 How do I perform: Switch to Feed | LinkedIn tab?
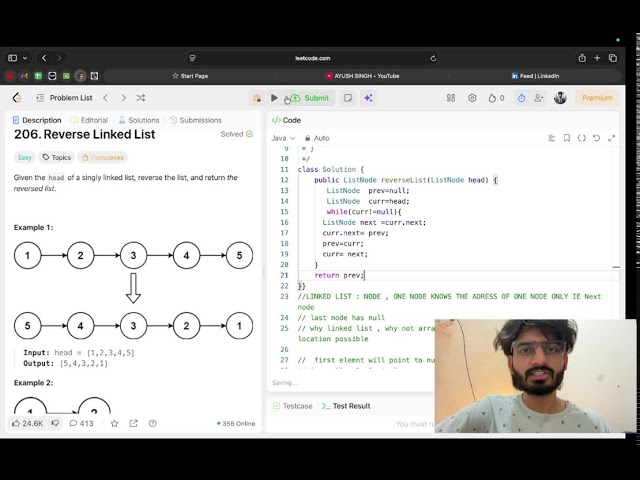coord(535,76)
